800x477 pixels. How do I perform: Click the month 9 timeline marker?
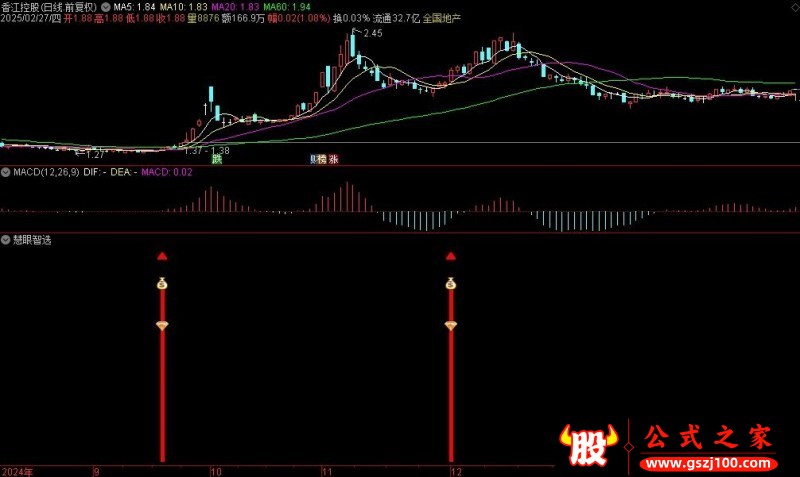[x=97, y=472]
